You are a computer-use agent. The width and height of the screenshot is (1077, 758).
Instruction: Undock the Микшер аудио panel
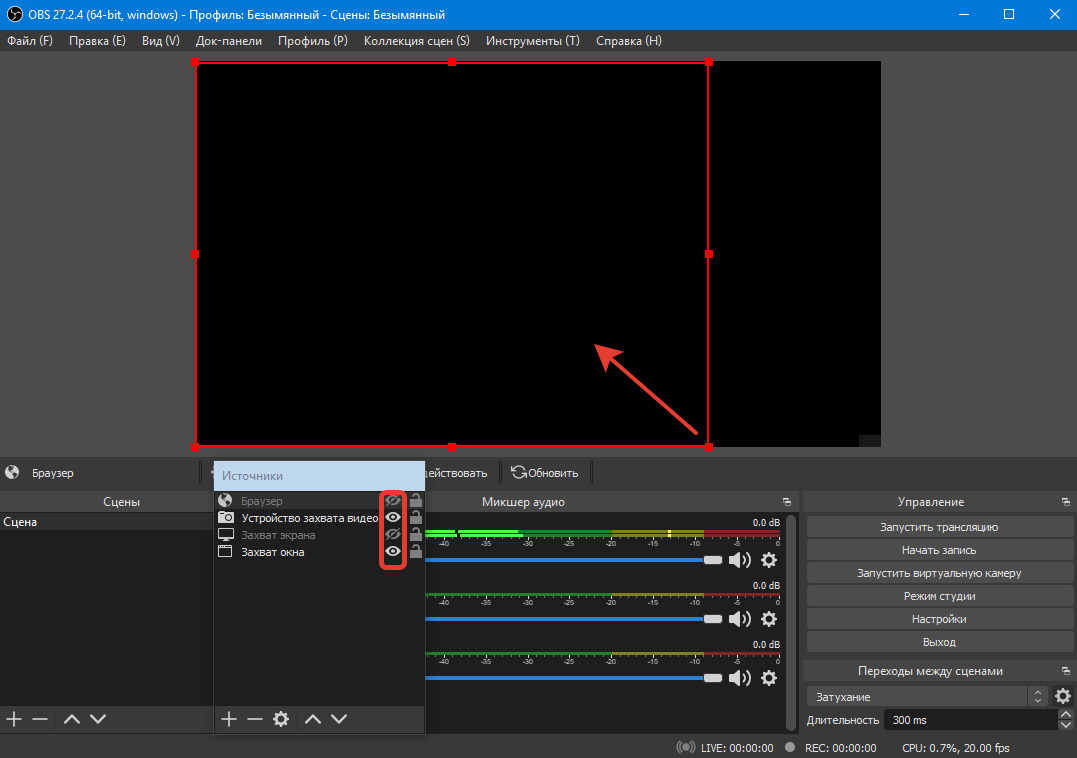[x=786, y=502]
